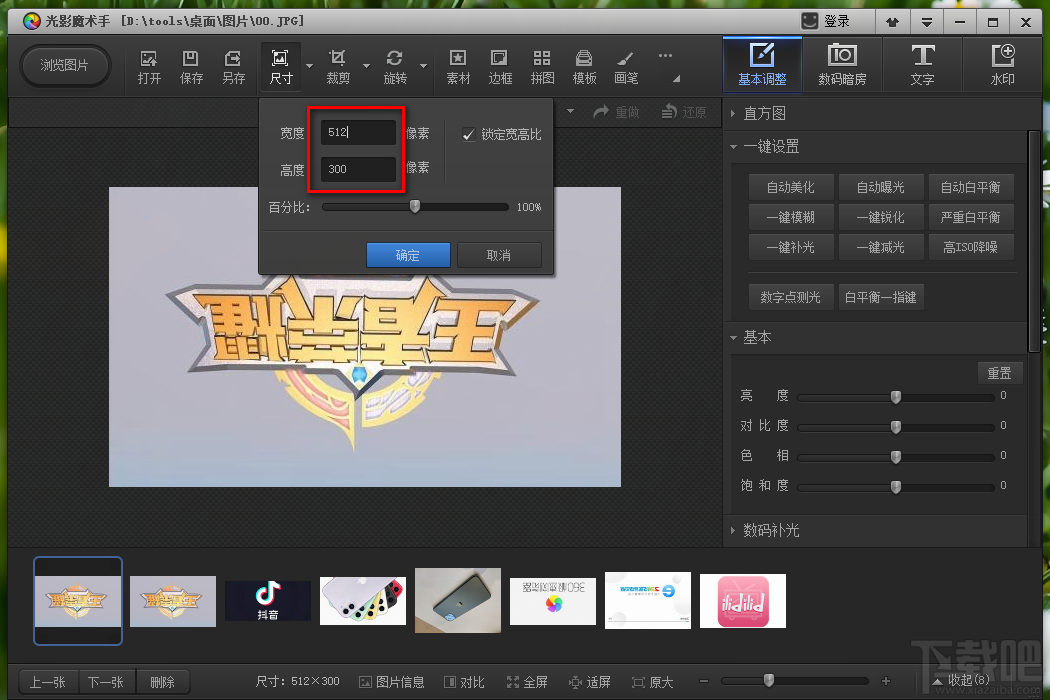Click the 删除 delete button
This screenshot has width=1050, height=700.
(x=162, y=683)
